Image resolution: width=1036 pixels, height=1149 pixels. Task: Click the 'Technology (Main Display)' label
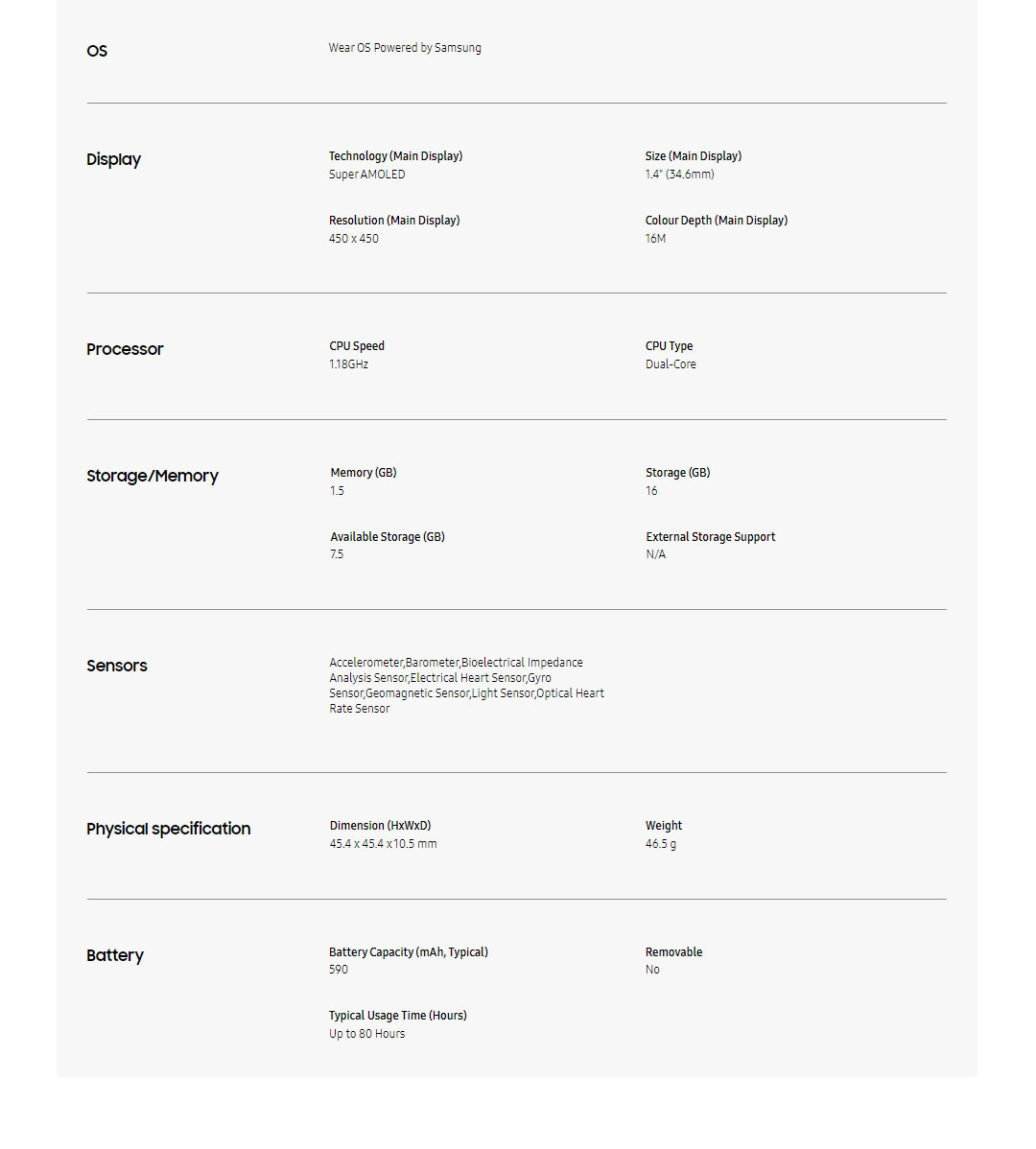(x=395, y=156)
